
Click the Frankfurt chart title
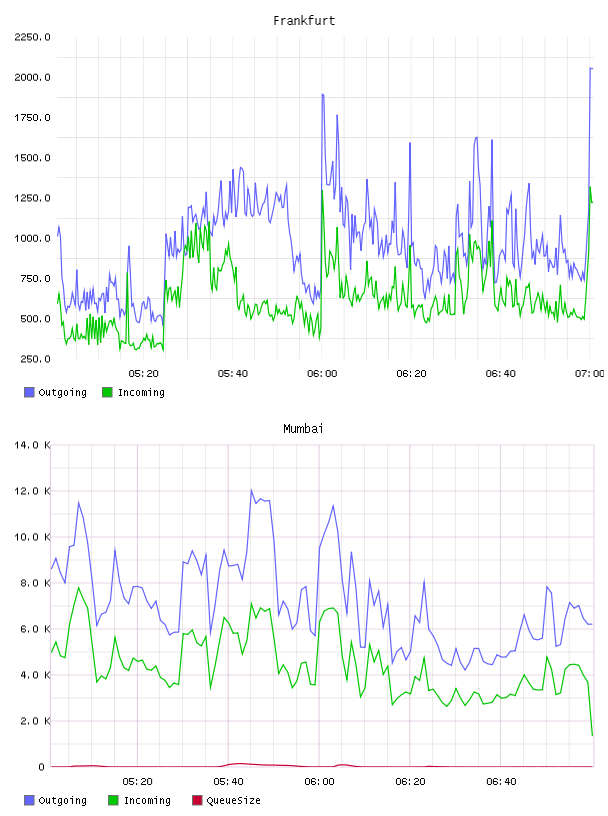tap(304, 21)
